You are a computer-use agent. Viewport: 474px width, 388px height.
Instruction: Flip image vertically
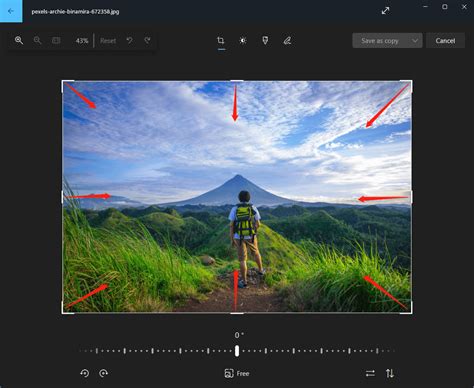[390, 373]
